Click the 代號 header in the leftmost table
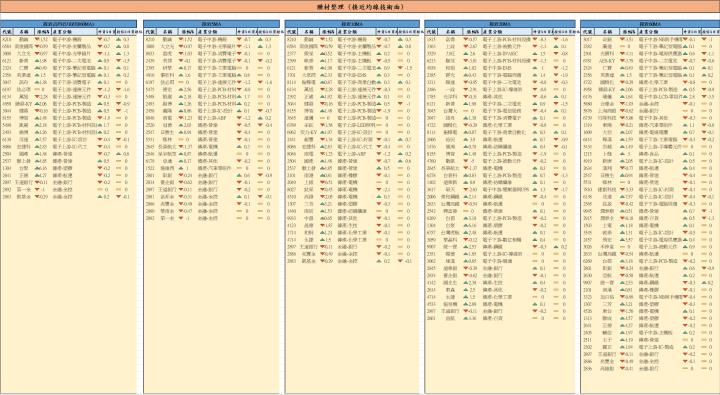 [x=7, y=32]
